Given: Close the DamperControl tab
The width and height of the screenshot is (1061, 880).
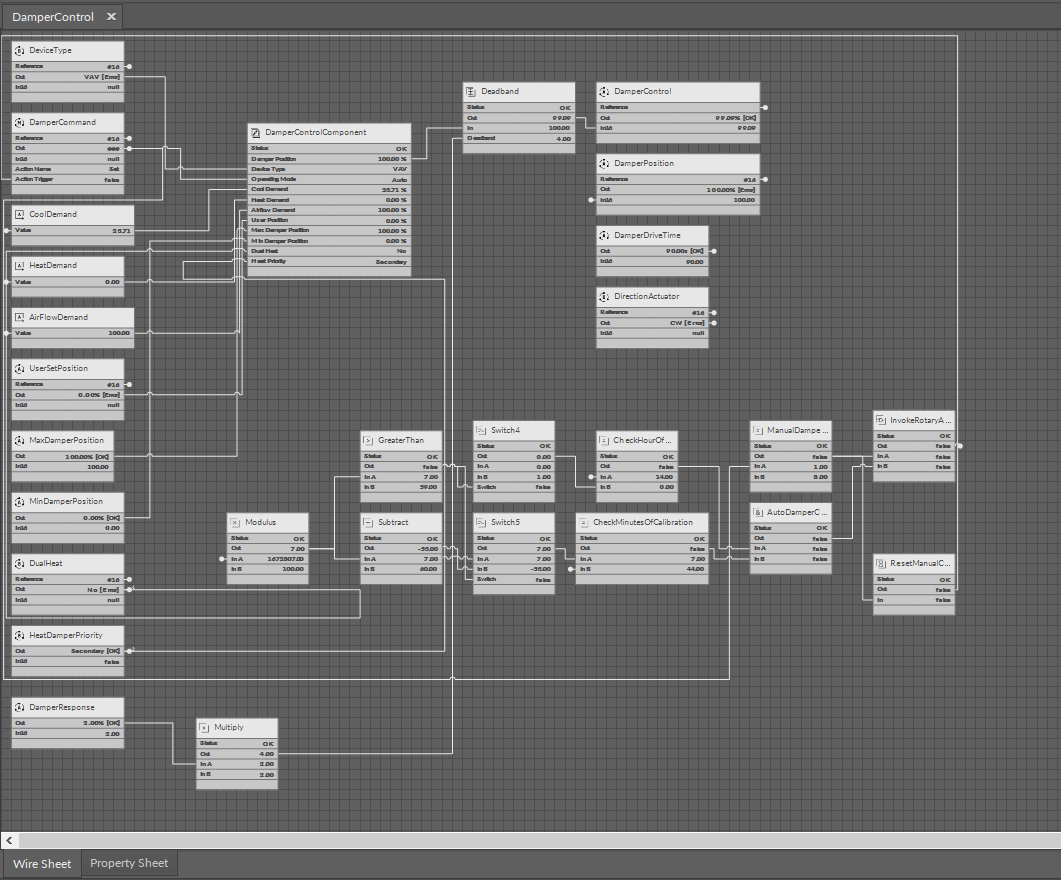Looking at the screenshot, I should 111,16.
